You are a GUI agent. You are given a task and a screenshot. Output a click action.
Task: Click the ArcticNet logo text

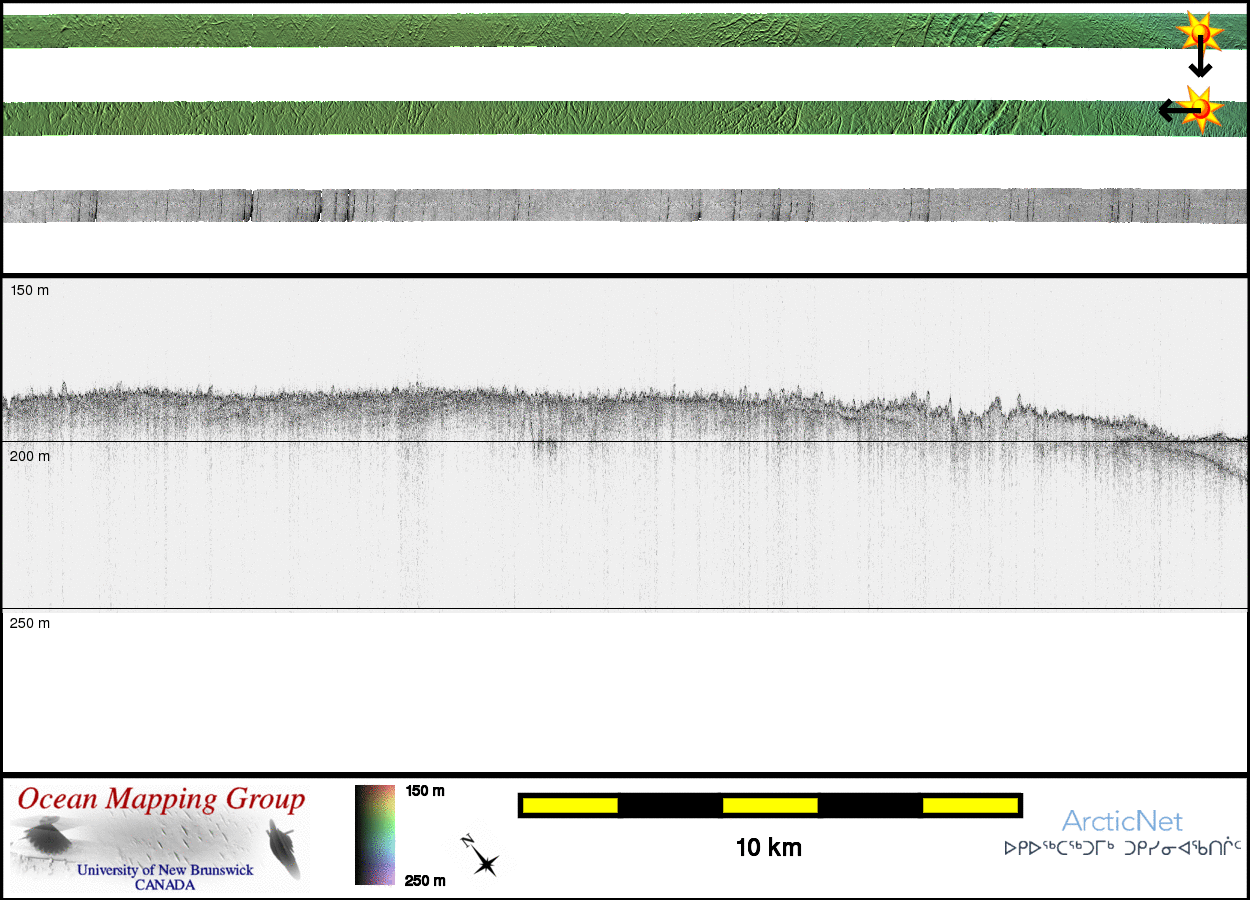1122,822
